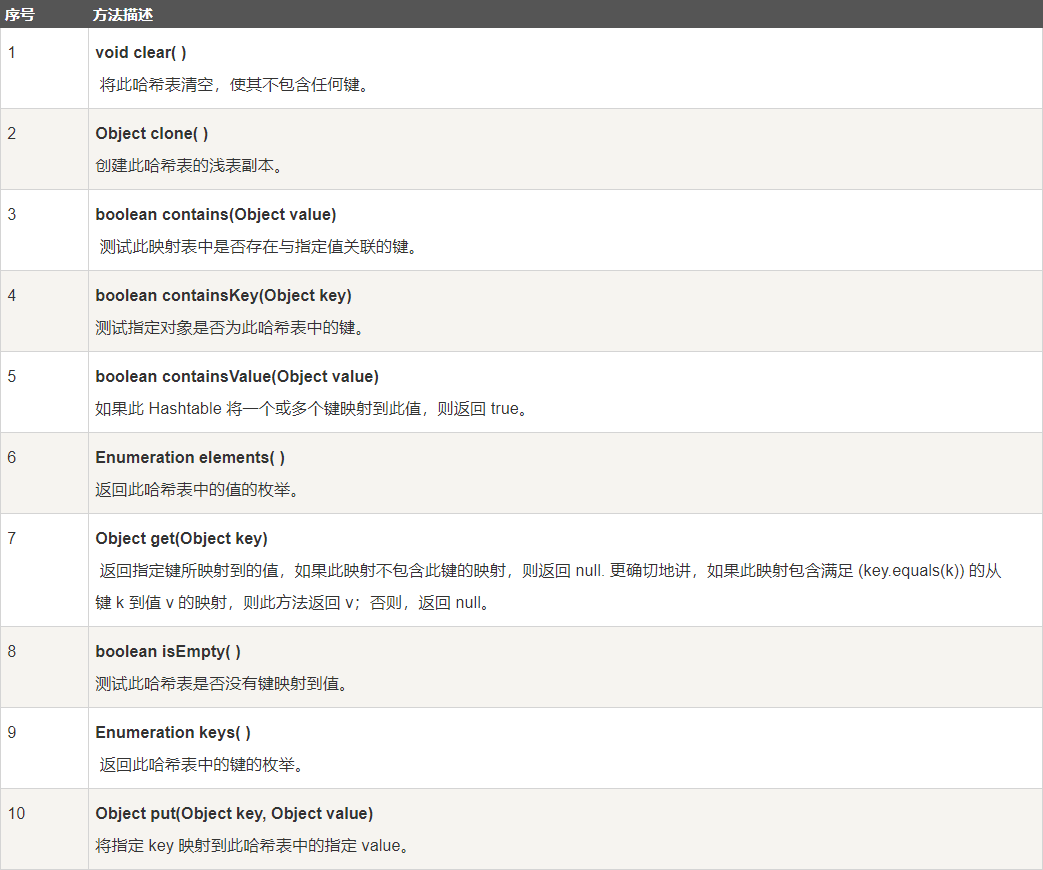Click row number 2 cell
Viewport: 1043px width, 870px height.
pyautogui.click(x=45, y=150)
